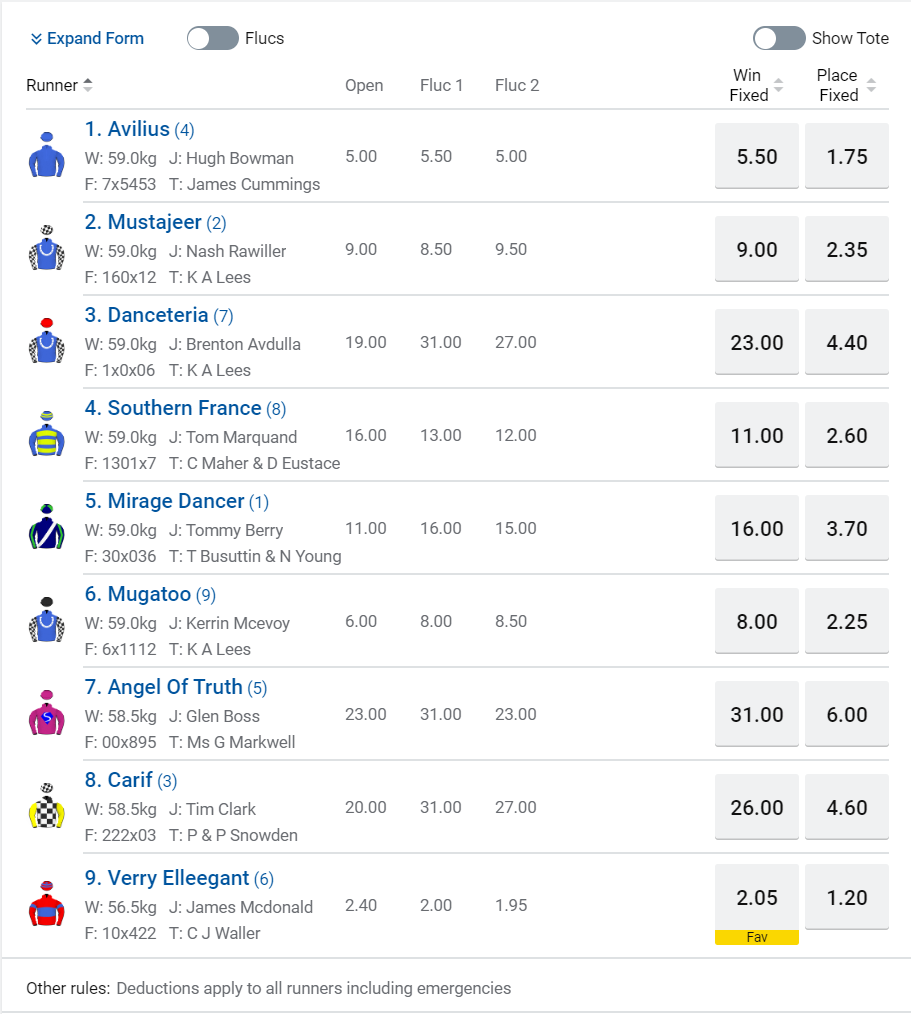Select Avilius place odds 1.75
The width and height of the screenshot is (911, 1014).
point(847,157)
